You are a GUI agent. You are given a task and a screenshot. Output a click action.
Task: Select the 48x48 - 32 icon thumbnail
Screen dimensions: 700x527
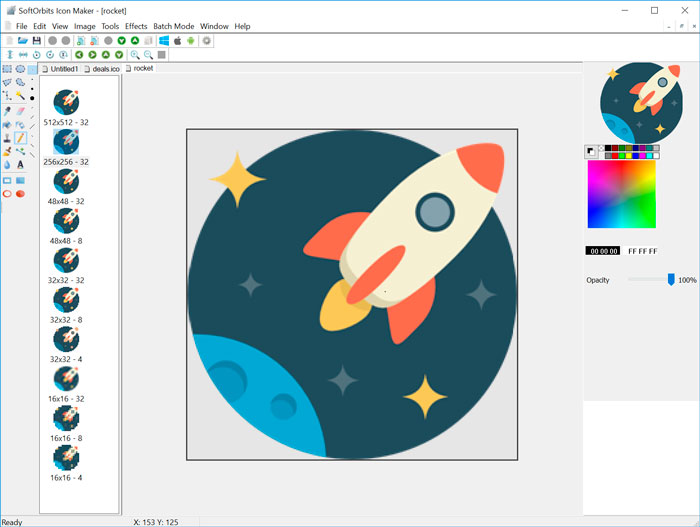point(66,181)
